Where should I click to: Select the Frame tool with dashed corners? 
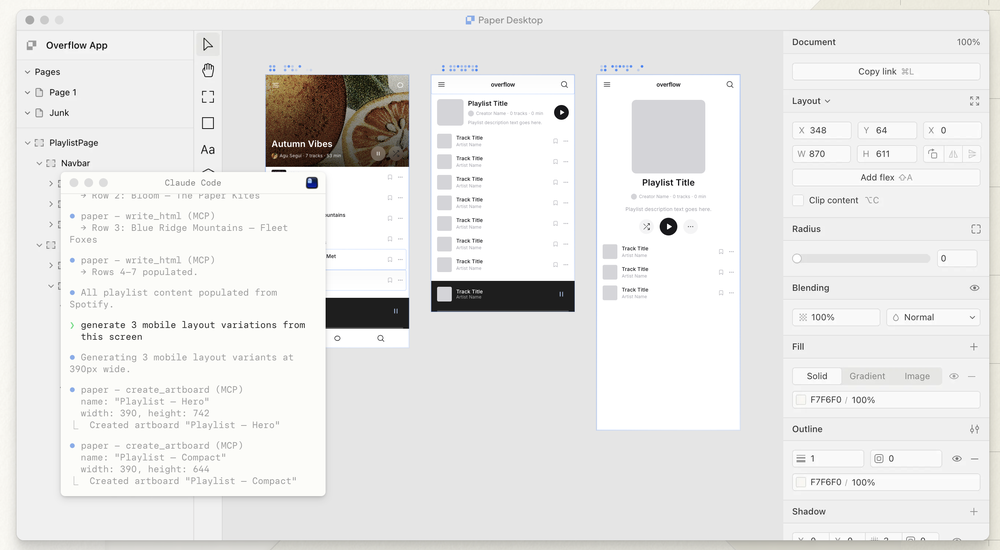coord(208,97)
